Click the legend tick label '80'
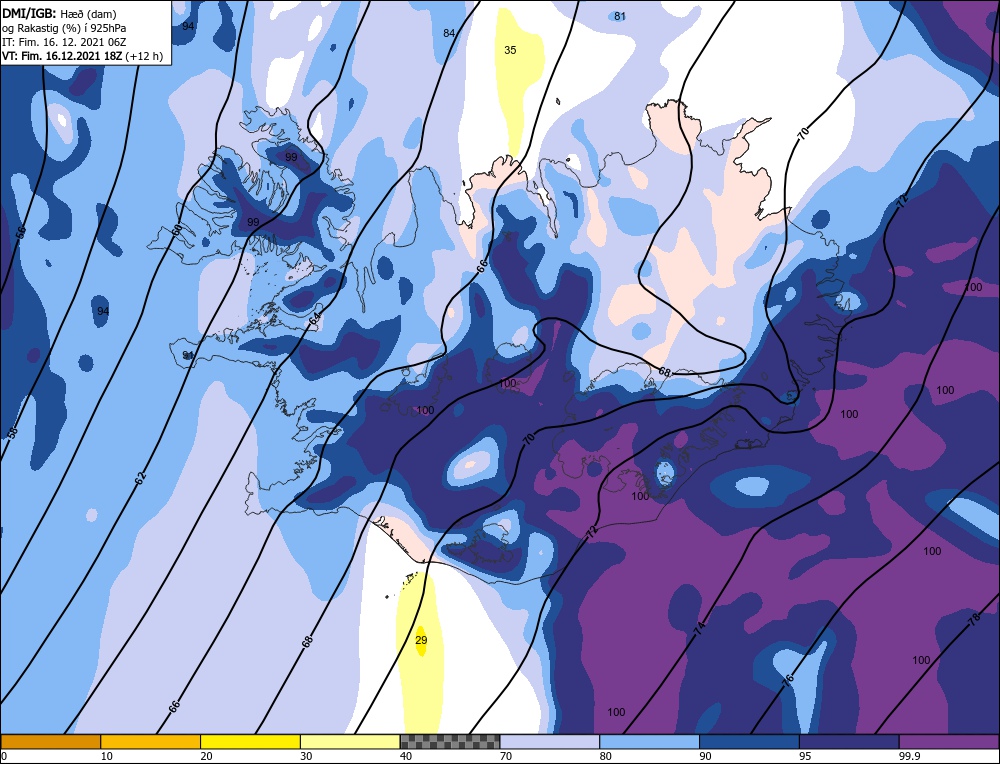This screenshot has width=1000, height=764. pos(606,756)
